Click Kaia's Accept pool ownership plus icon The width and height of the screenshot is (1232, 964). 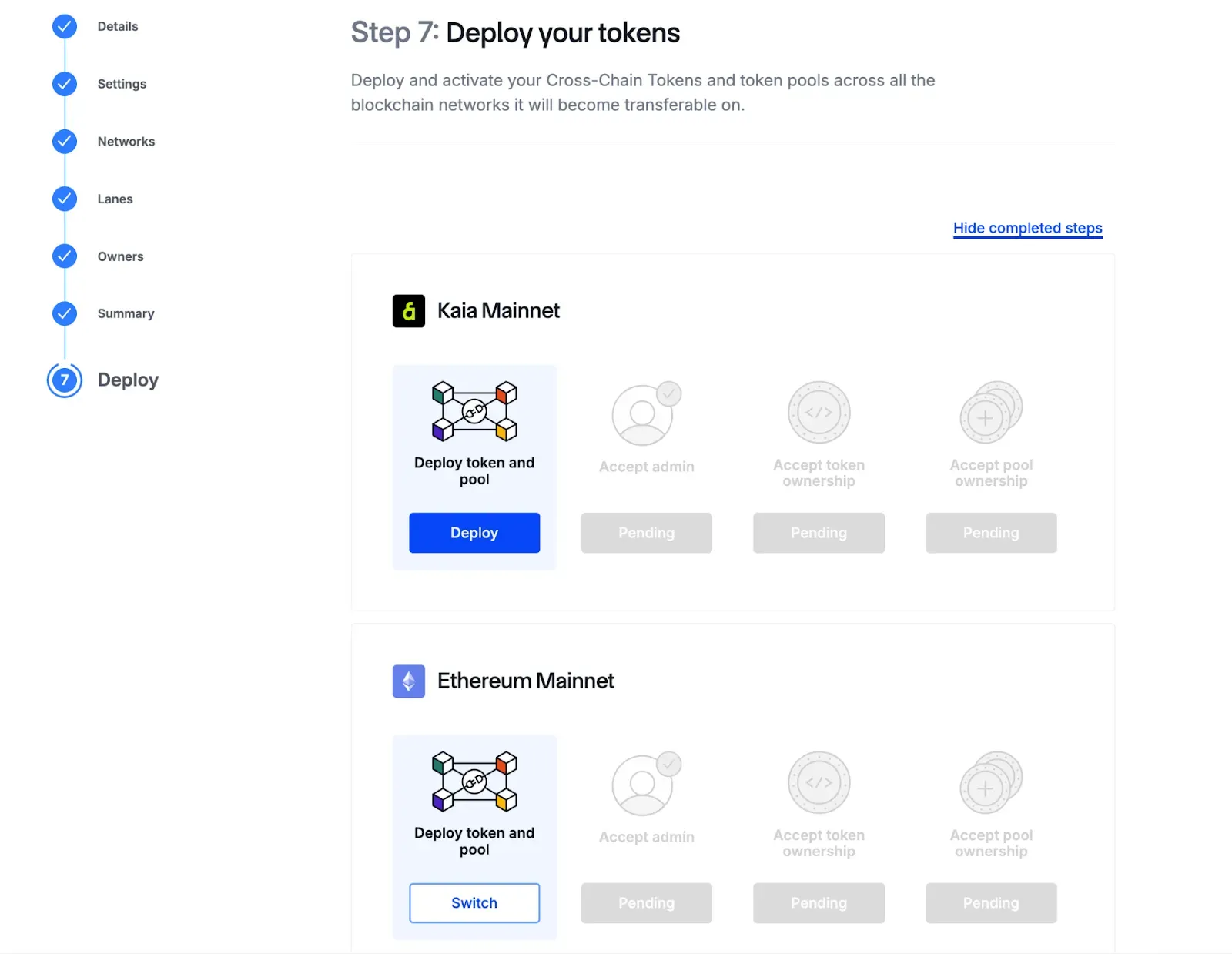pyautogui.click(x=989, y=413)
